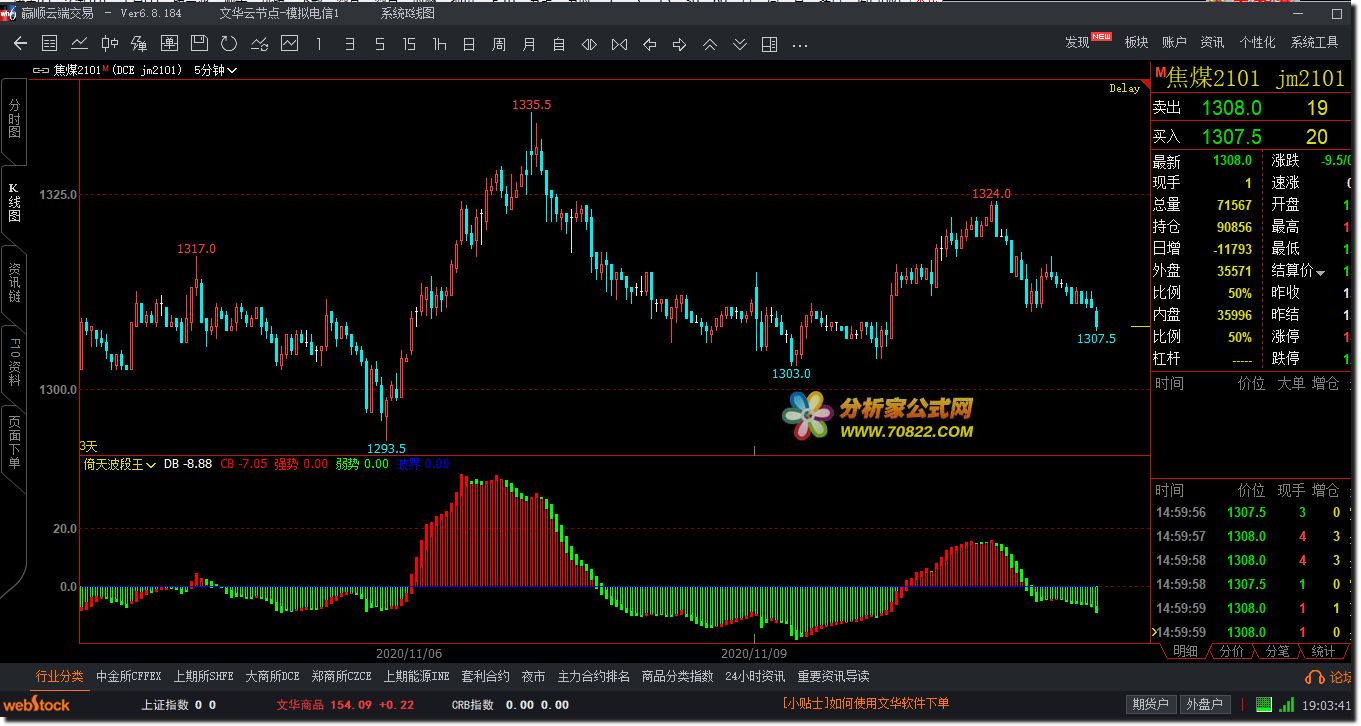Click the double up chevron icon
This screenshot has width=1361, height=726.
(709, 44)
